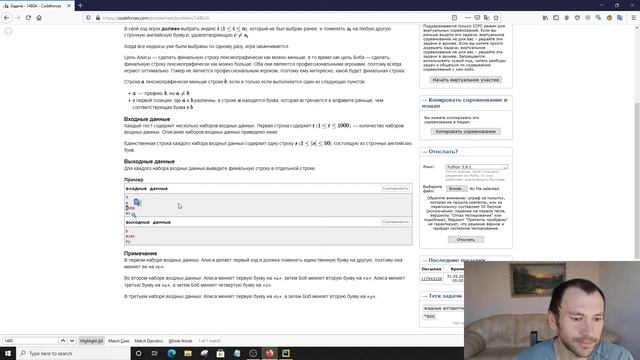Viewport: 640px width, 360px height.
Task: Open the Windows Start menu
Action: pyautogui.click(x=8, y=353)
